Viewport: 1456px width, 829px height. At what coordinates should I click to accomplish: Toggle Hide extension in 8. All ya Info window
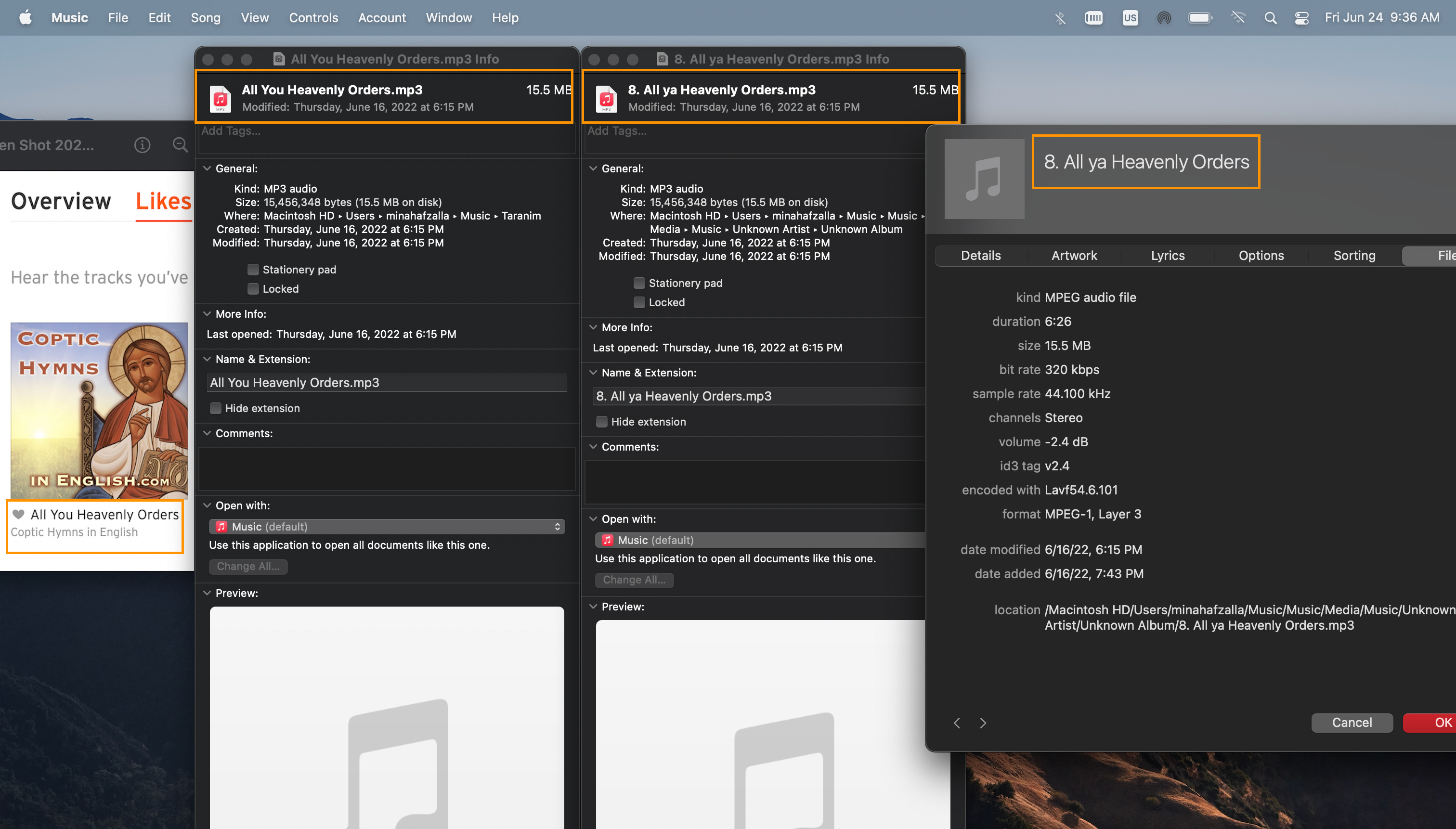click(602, 422)
